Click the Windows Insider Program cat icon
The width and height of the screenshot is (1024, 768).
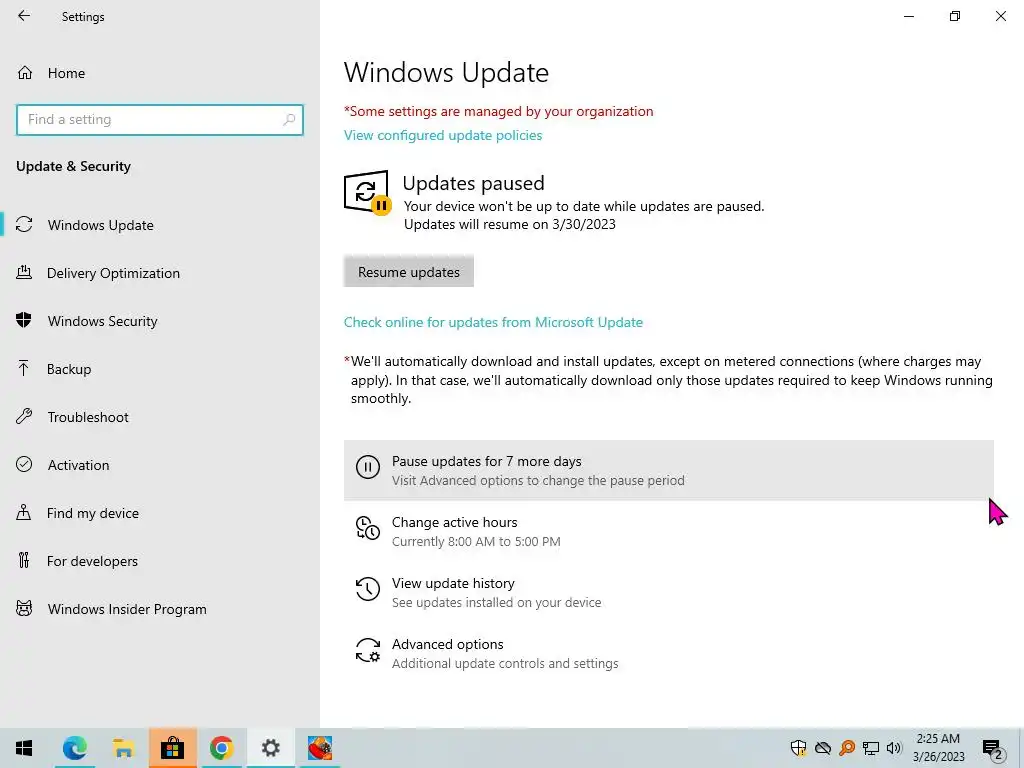pyautogui.click(x=24, y=609)
